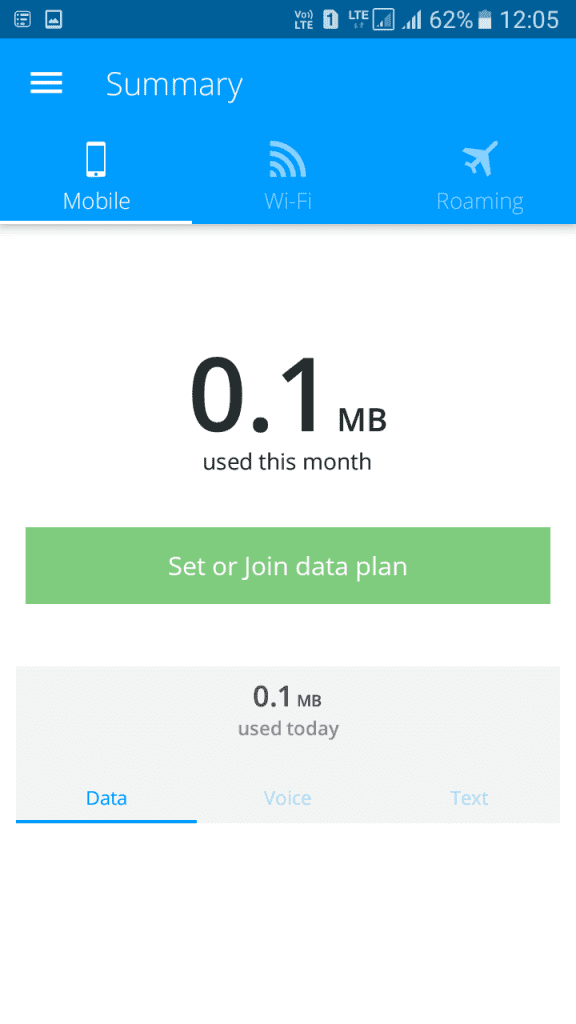Open the hamburger navigation menu
576x1024 pixels.
[x=46, y=84]
